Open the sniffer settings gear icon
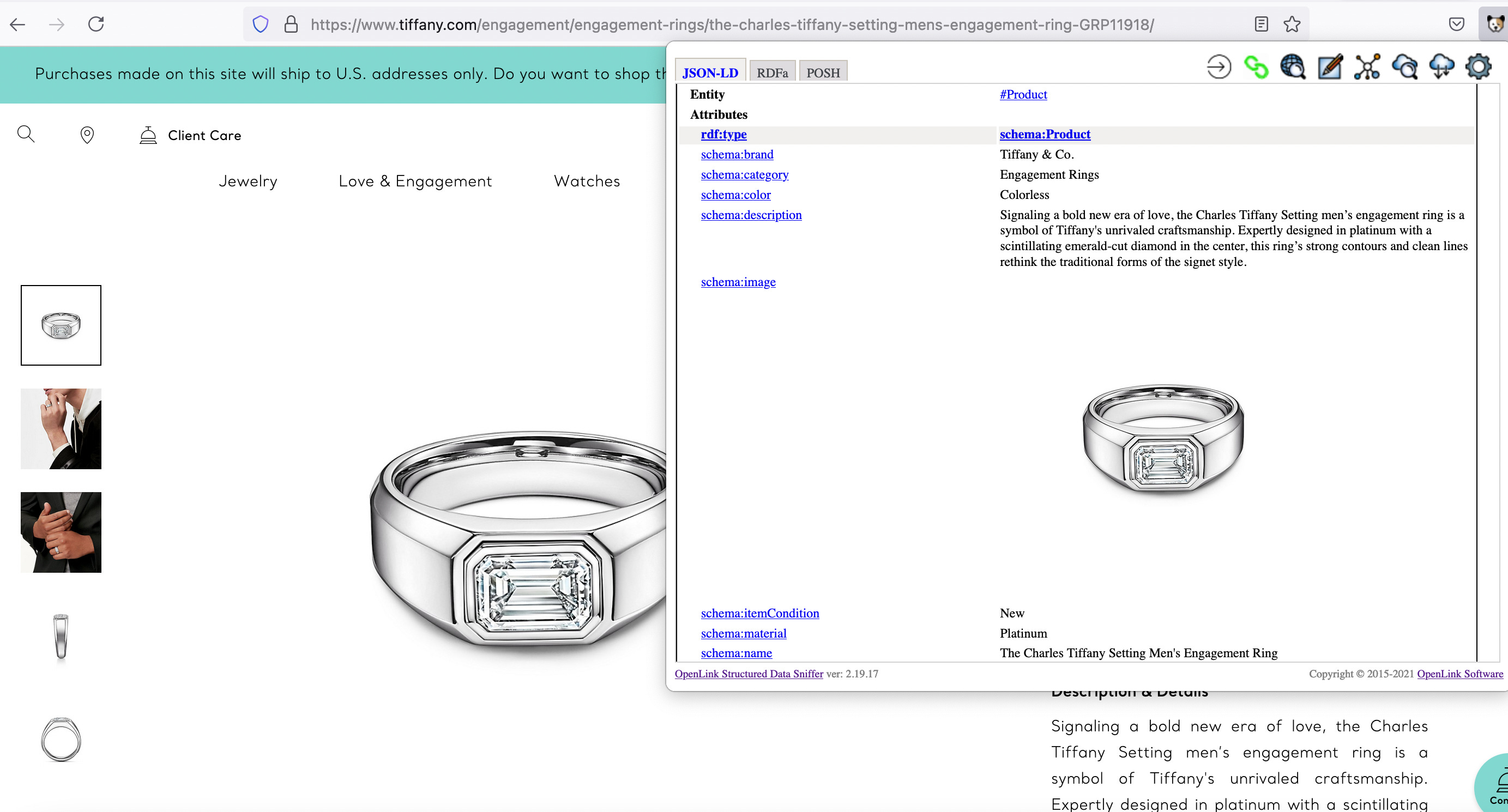Viewport: 1508px width, 812px height. coord(1479,67)
